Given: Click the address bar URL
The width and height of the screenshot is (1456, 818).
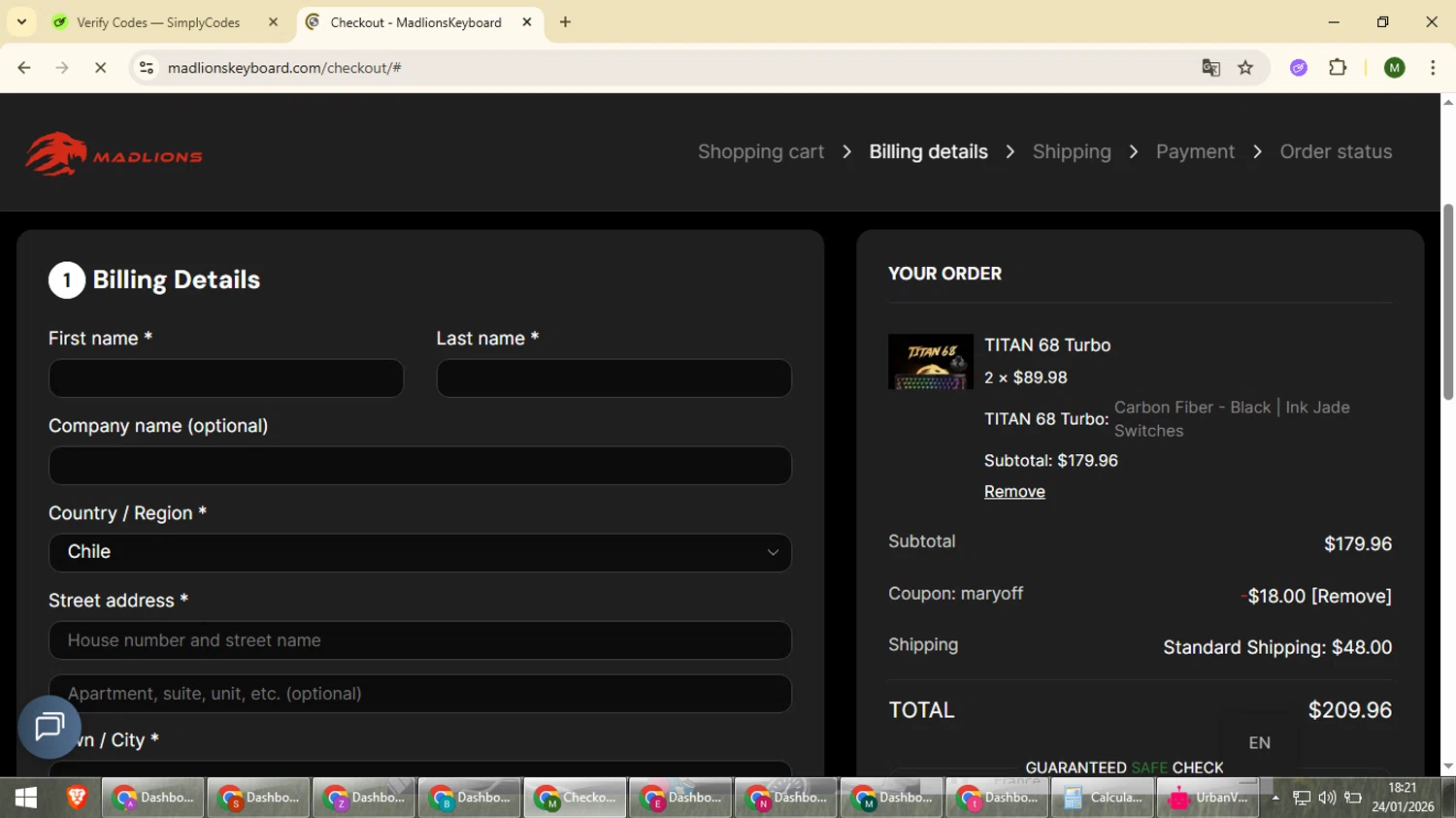Looking at the screenshot, I should click(284, 68).
